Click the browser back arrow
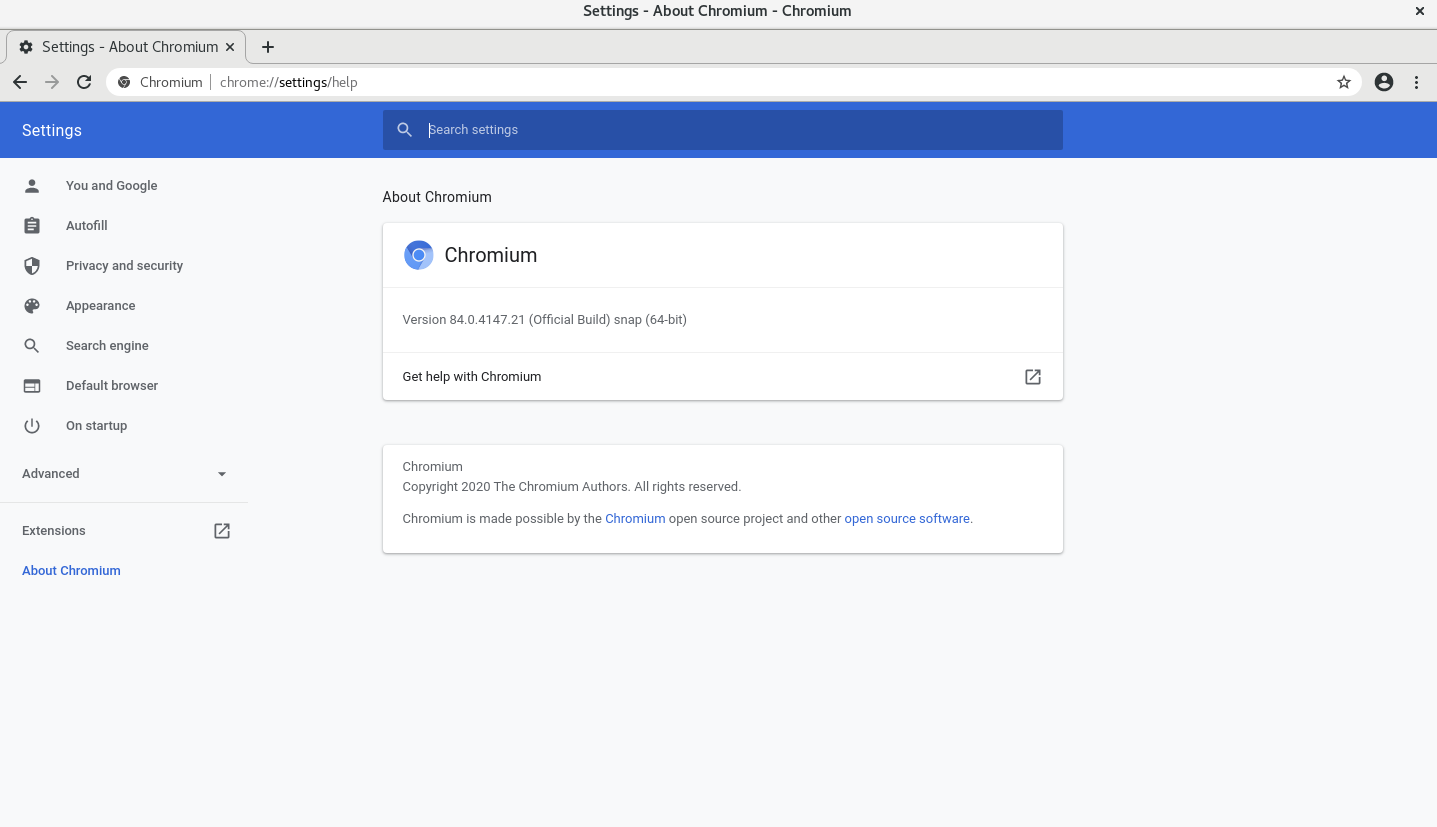This screenshot has height=827, width=1437. coord(20,82)
